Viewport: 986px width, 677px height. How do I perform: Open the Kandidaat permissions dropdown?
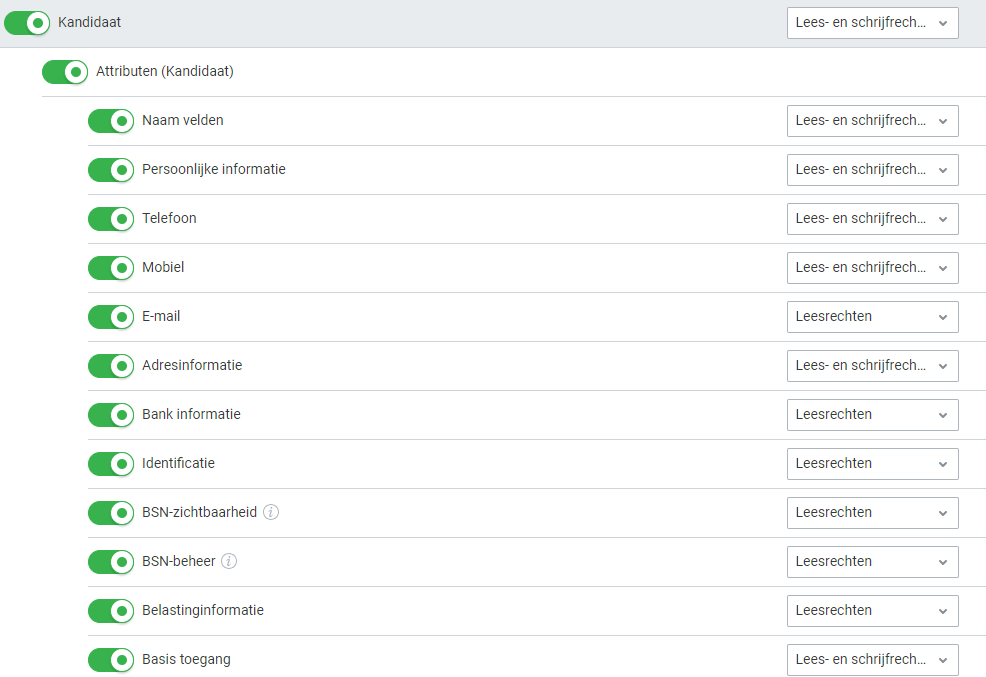(x=872, y=23)
